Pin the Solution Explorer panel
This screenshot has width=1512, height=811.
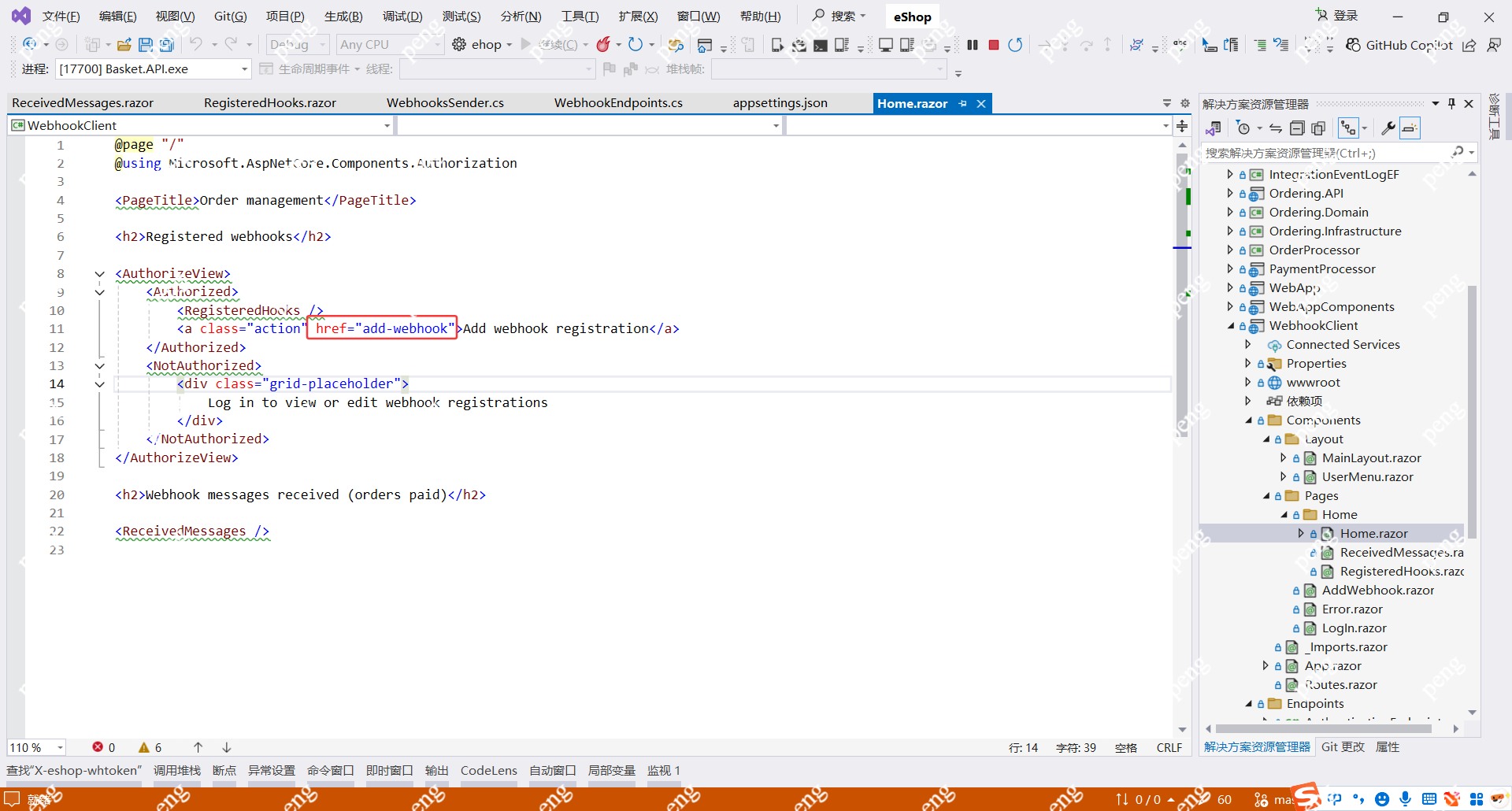pos(1452,104)
